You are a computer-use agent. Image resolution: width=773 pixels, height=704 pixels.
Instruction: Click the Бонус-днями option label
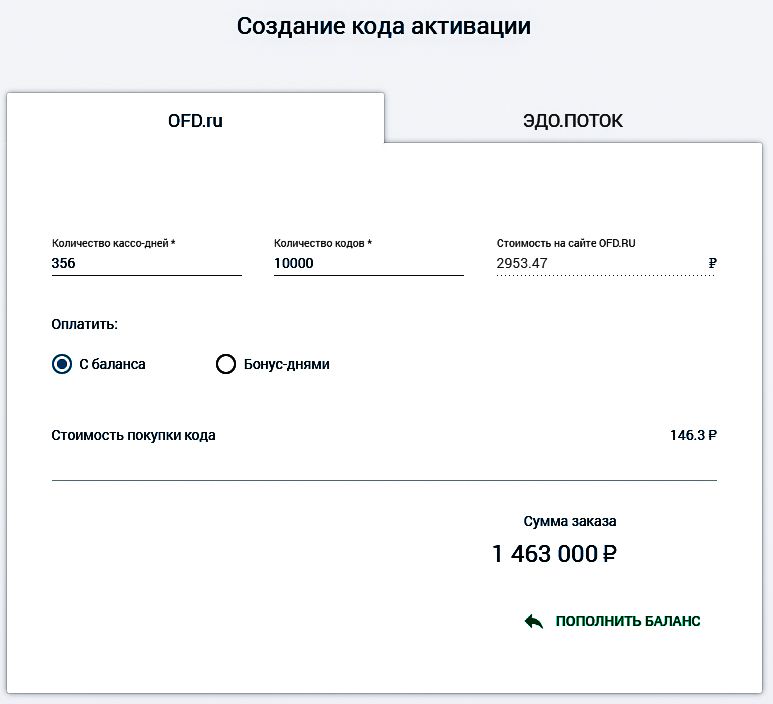[x=286, y=364]
